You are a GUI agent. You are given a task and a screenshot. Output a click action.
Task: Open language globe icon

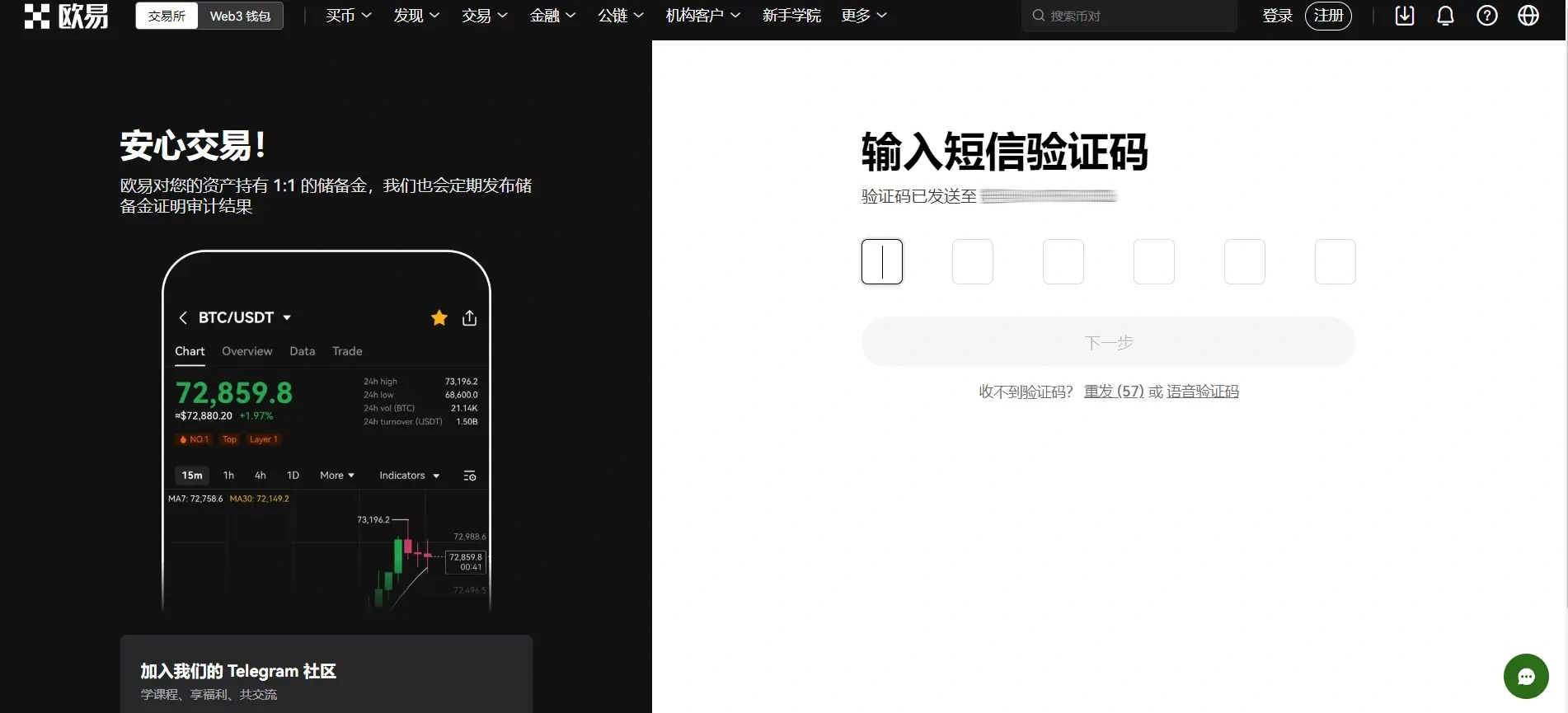tap(1528, 16)
